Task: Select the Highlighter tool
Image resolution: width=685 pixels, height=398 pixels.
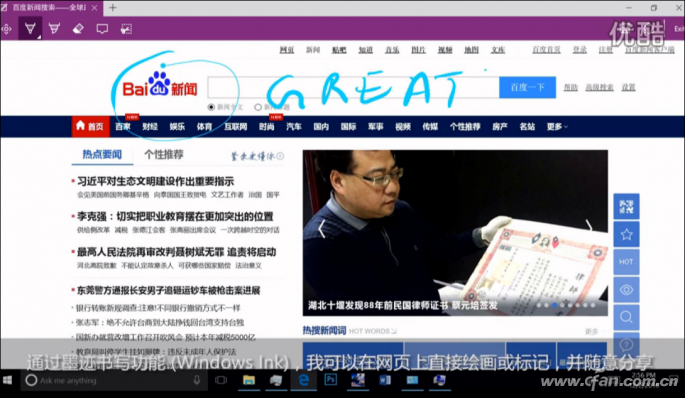Action: click(54, 29)
